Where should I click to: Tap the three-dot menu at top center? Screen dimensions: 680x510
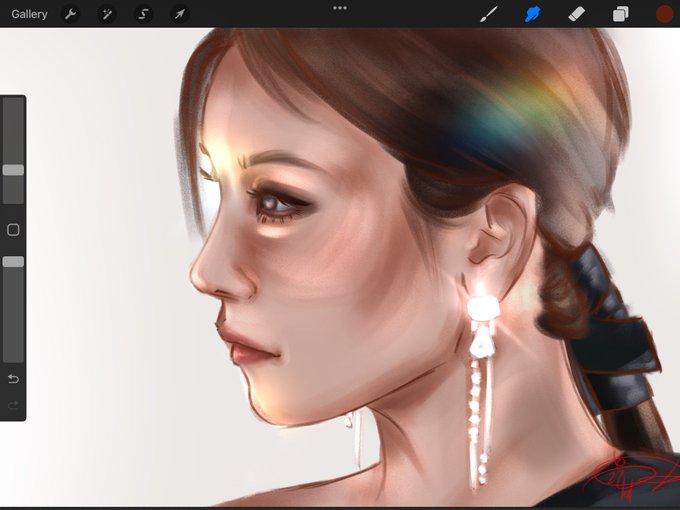tap(340, 8)
